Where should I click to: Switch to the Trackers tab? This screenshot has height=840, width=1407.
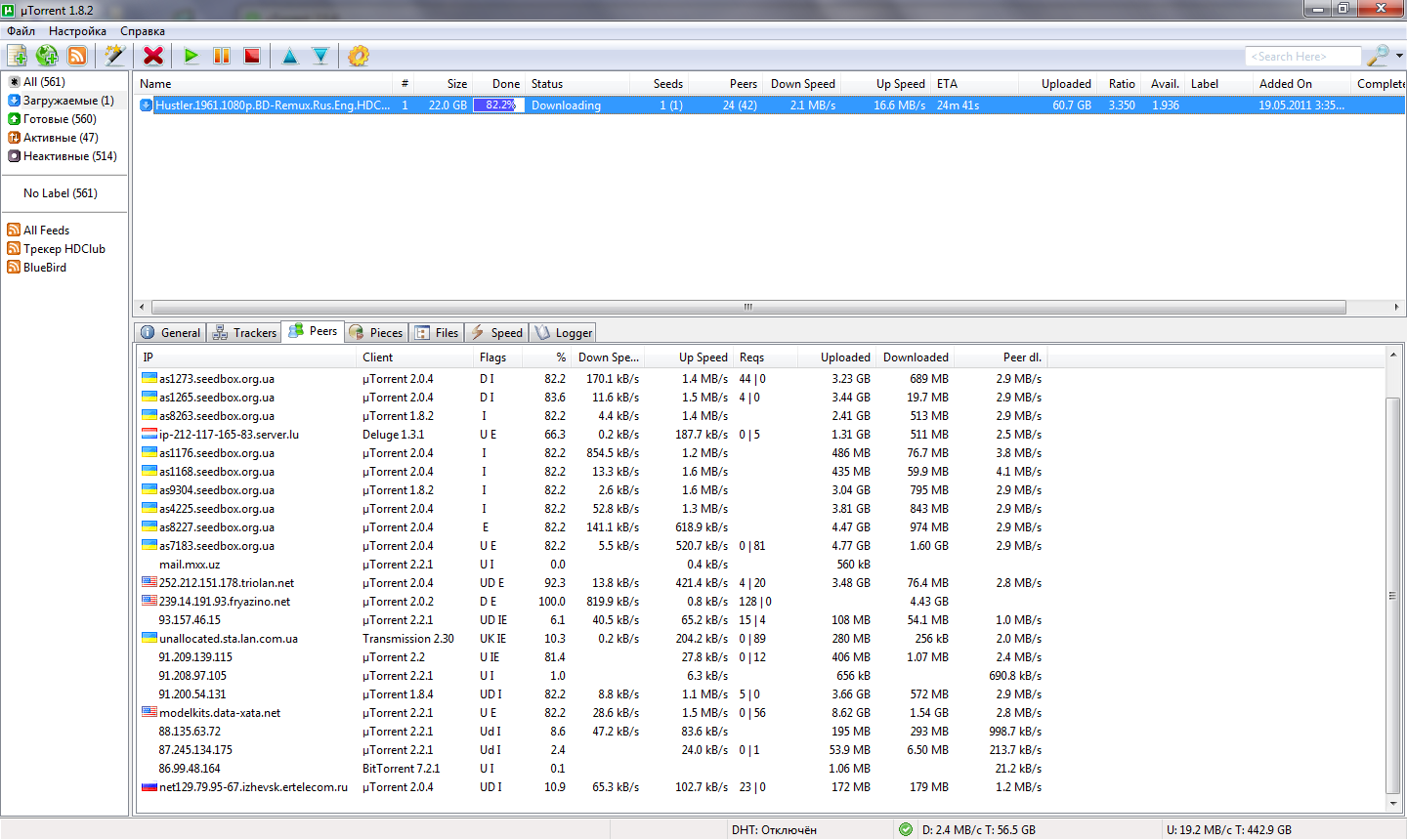(x=244, y=333)
